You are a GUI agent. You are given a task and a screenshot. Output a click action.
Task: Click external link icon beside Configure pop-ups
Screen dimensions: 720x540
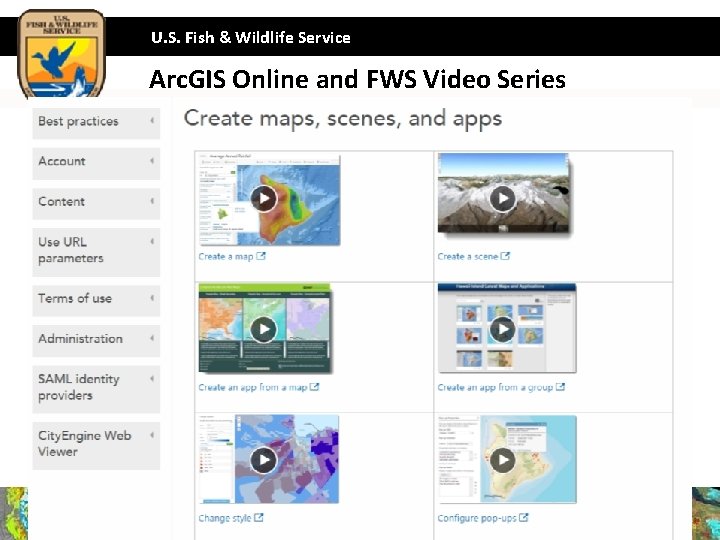click(523, 518)
